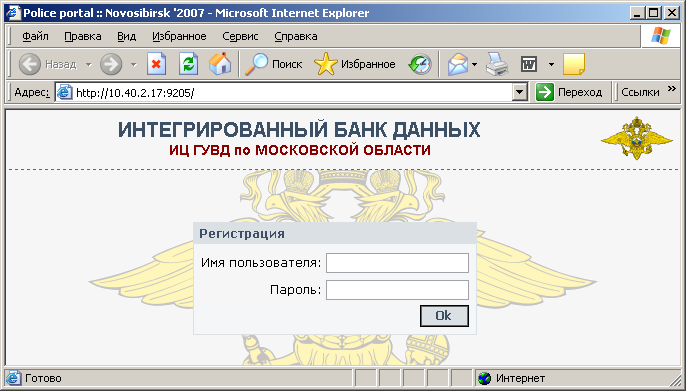Viewport: 686px width, 391px height.
Task: Click the IE icon in title bar
Action: tap(13, 13)
